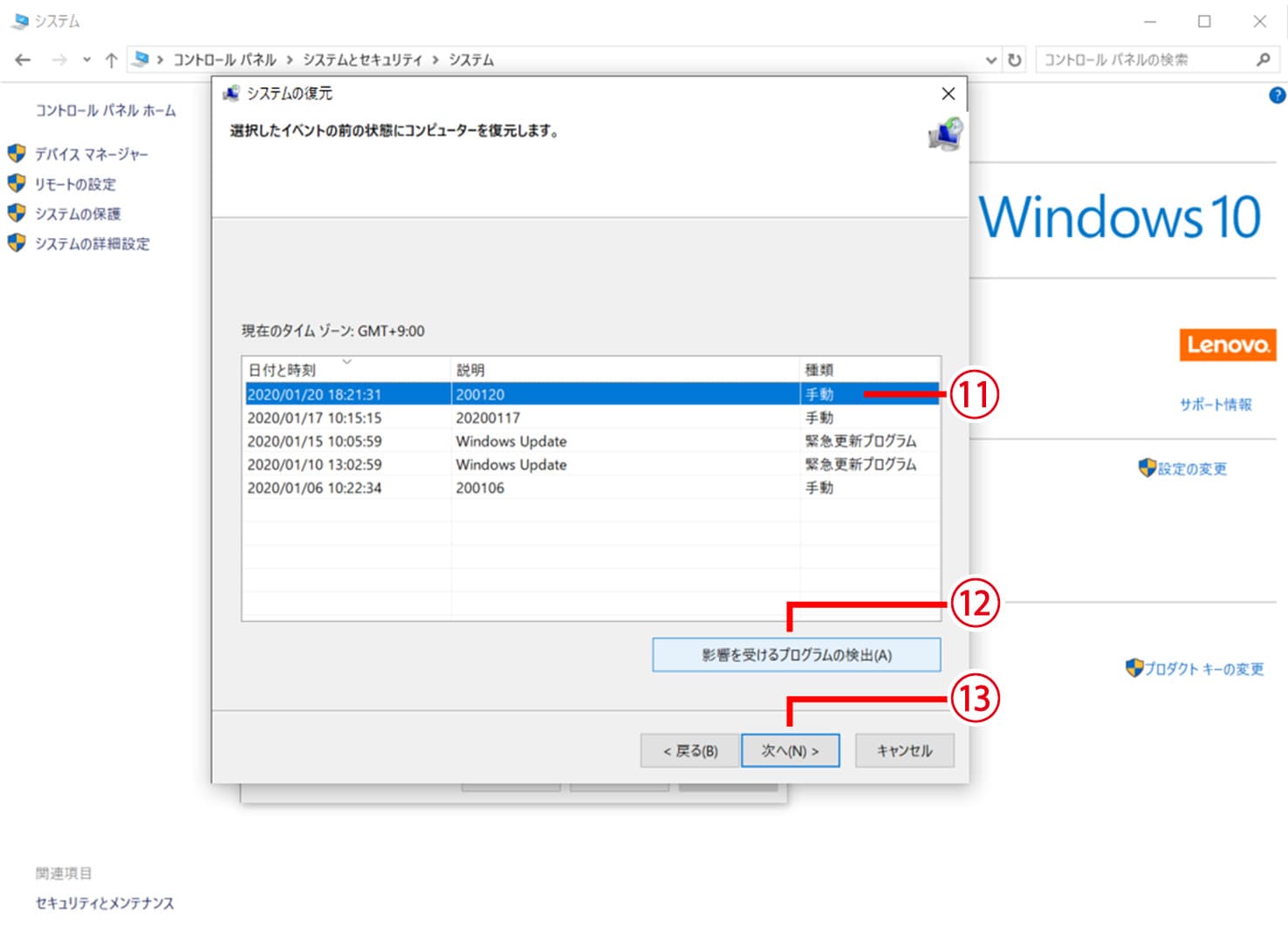The image size is (1288, 942).
Task: Sort by 説明 column header
Action: point(626,369)
